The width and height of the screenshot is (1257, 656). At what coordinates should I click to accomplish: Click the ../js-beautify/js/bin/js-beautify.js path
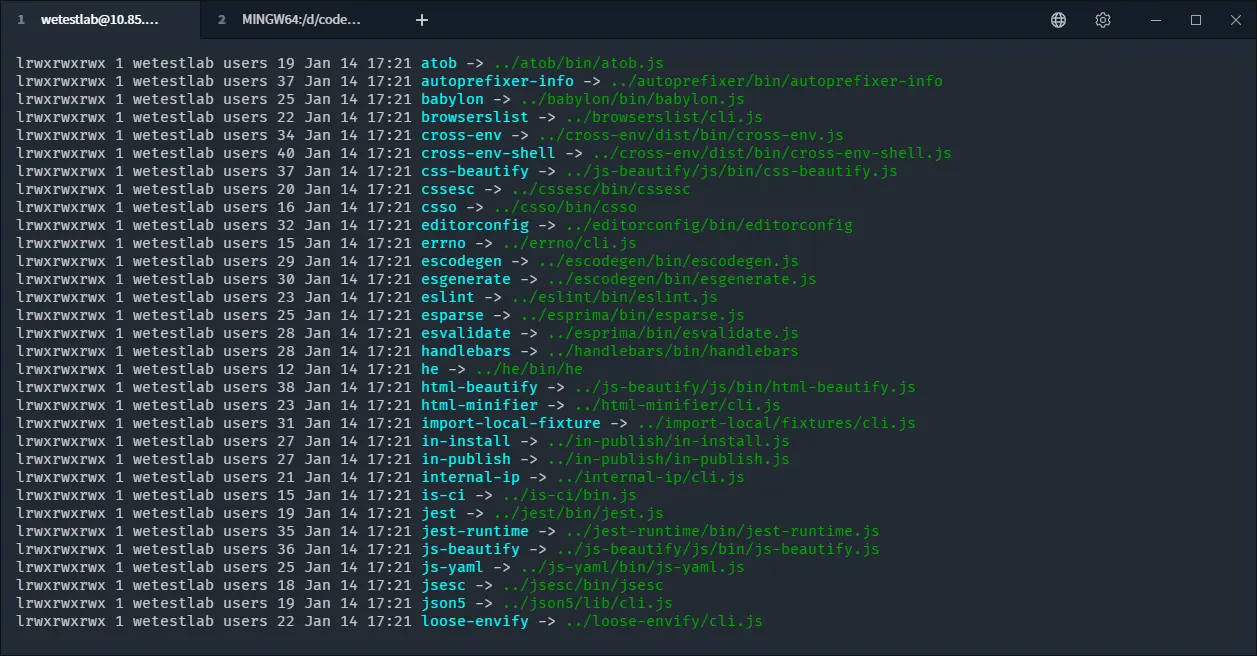coord(718,549)
